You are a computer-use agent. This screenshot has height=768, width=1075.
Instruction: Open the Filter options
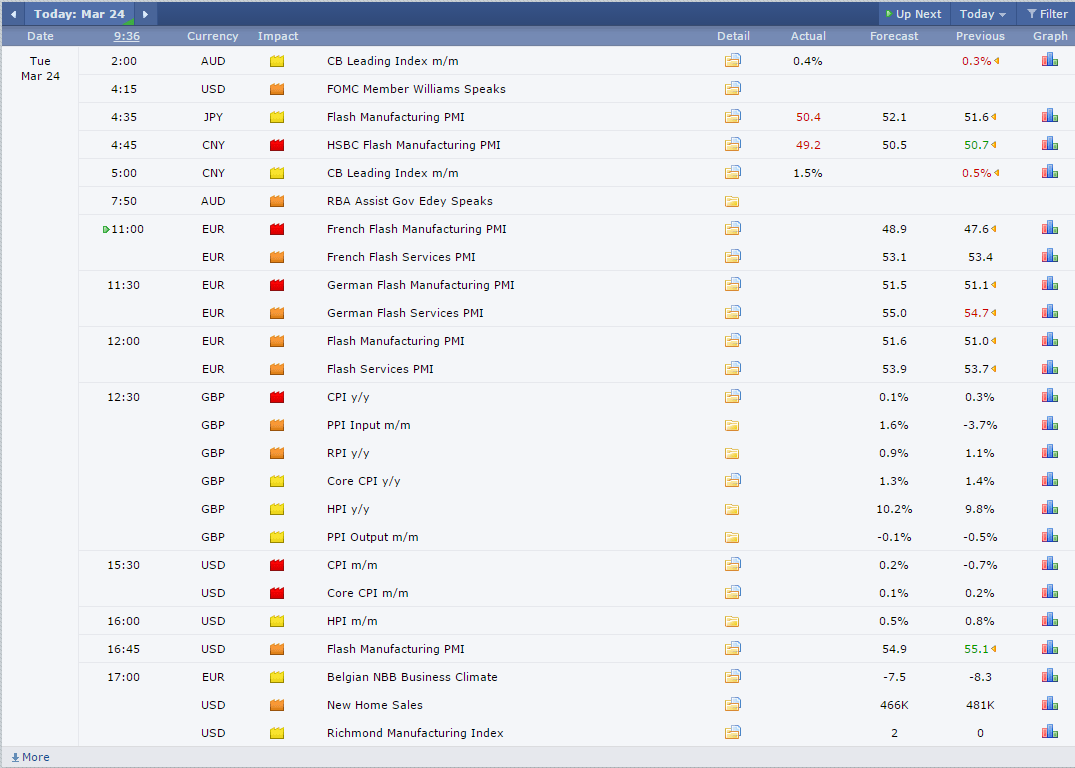coord(1046,14)
